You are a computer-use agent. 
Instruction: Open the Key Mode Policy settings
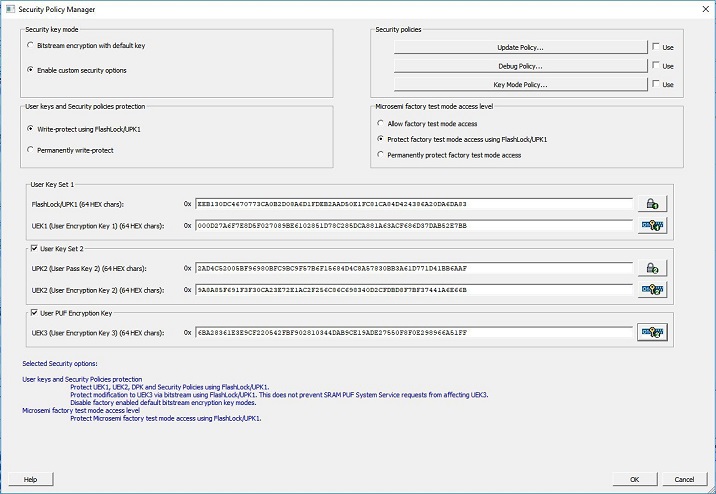519,85
